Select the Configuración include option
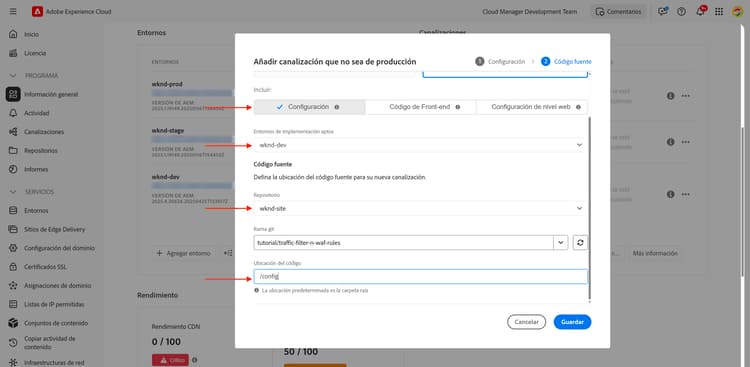750x367 pixels. (x=309, y=107)
